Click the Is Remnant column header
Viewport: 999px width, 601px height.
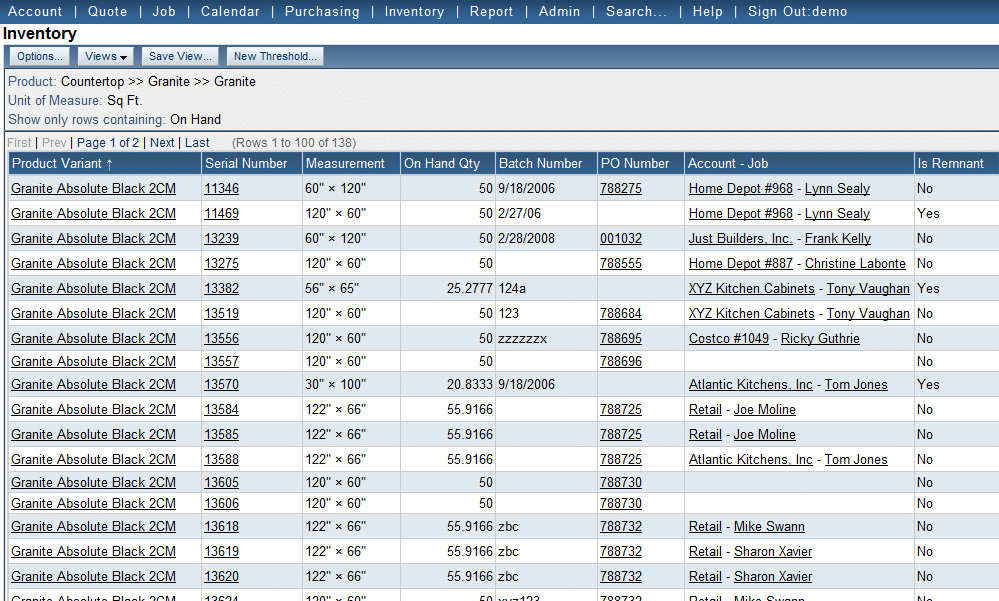point(950,163)
